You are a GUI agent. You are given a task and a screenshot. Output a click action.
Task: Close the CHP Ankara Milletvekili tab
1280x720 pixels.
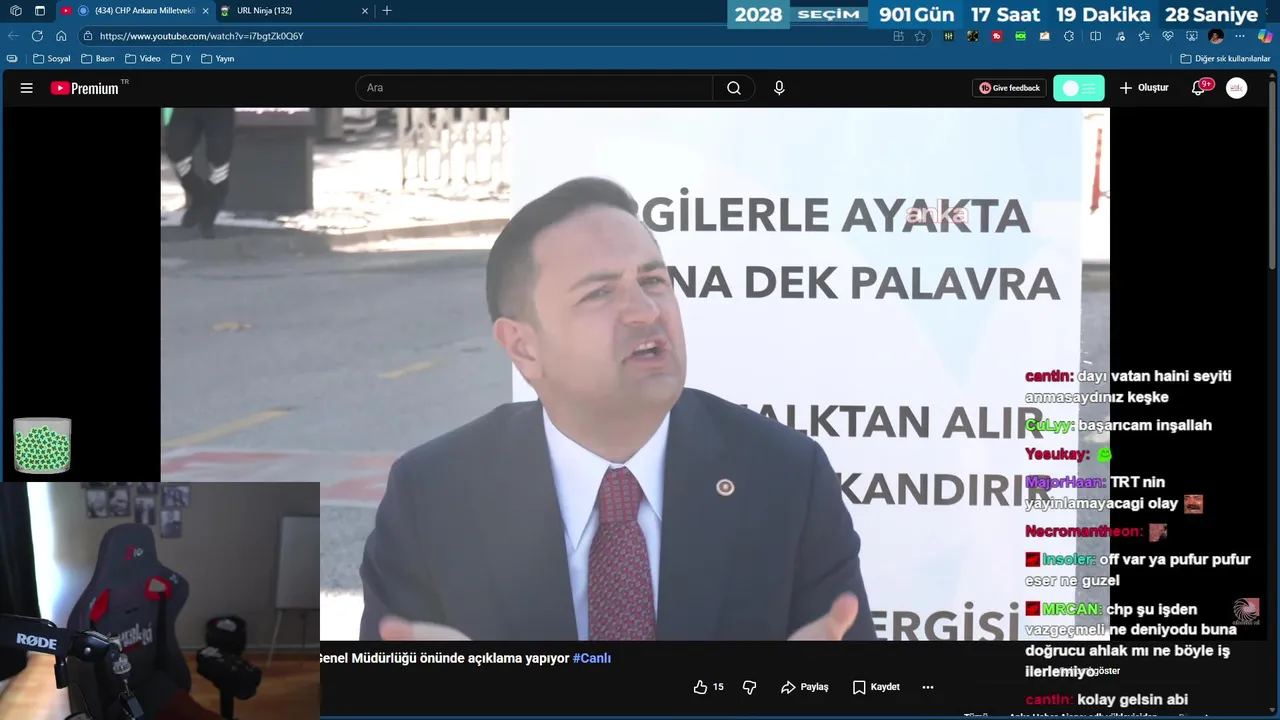[205, 11]
